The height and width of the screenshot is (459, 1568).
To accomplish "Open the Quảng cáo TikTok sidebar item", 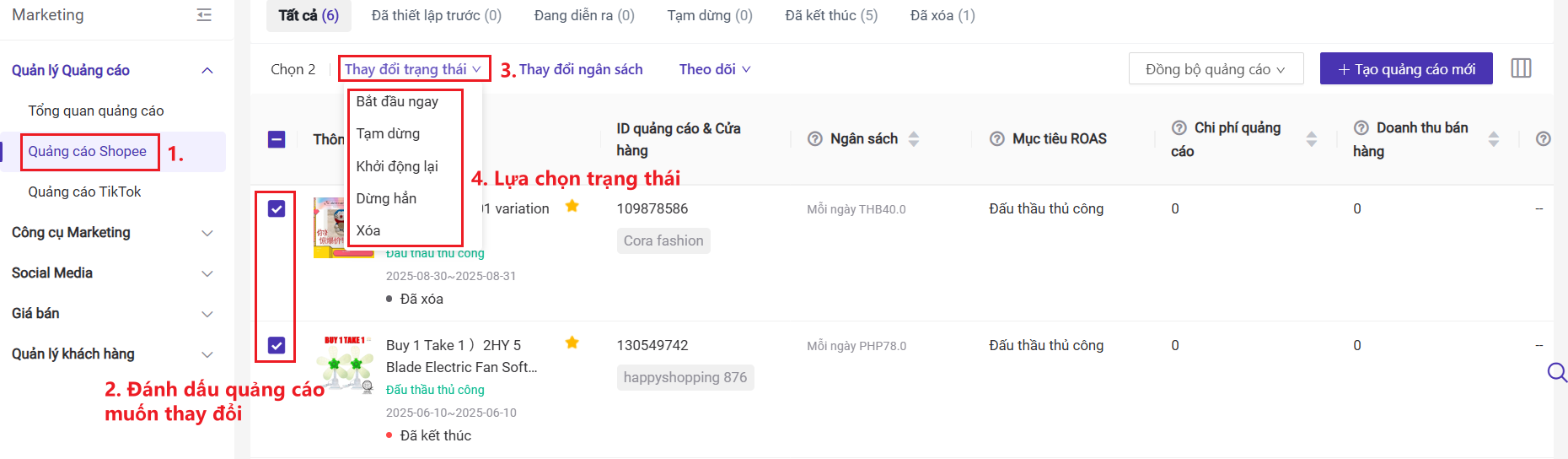I will coord(84,192).
